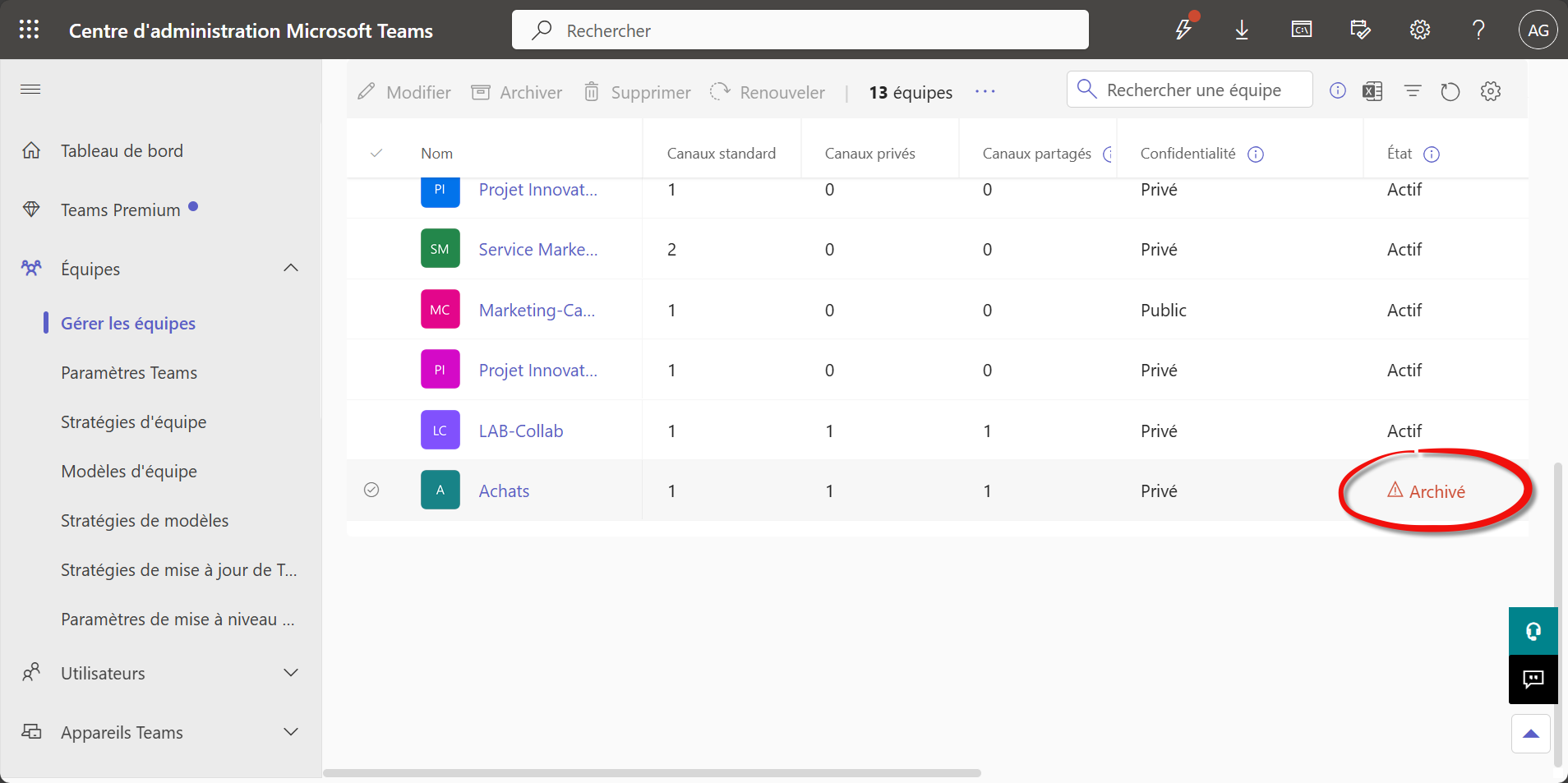Collapse the Équipes navigation section
Screen dimensions: 1568x783
pyautogui.click(x=291, y=269)
